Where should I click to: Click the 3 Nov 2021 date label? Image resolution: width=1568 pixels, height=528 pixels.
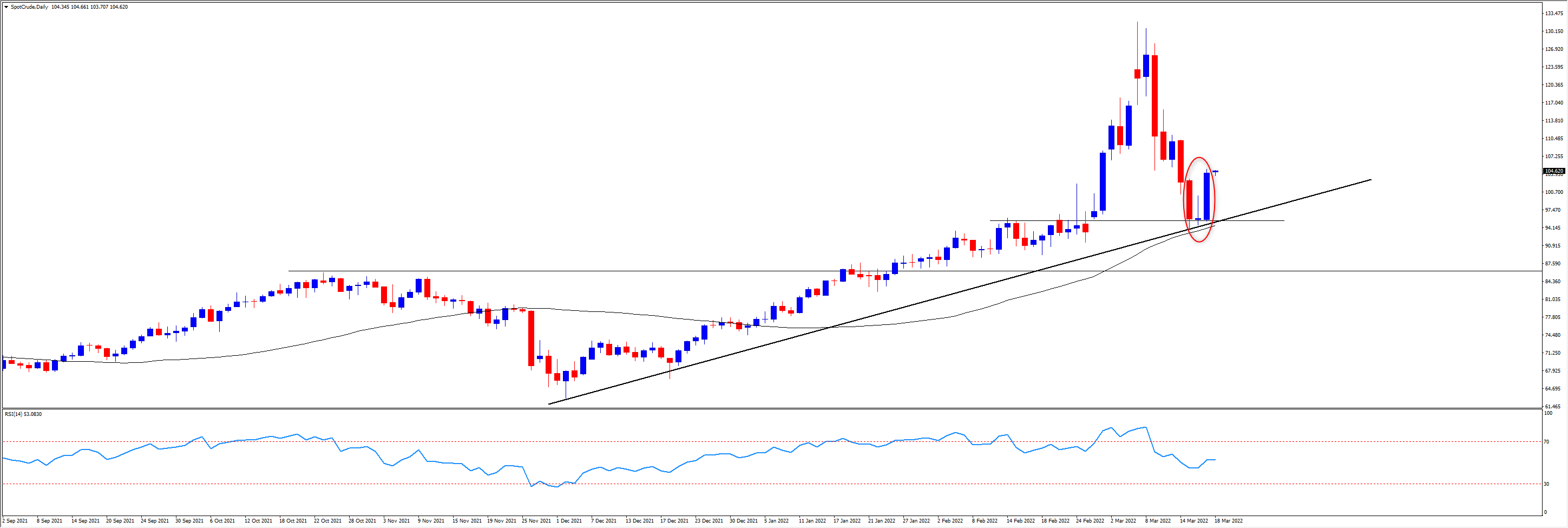(x=396, y=522)
